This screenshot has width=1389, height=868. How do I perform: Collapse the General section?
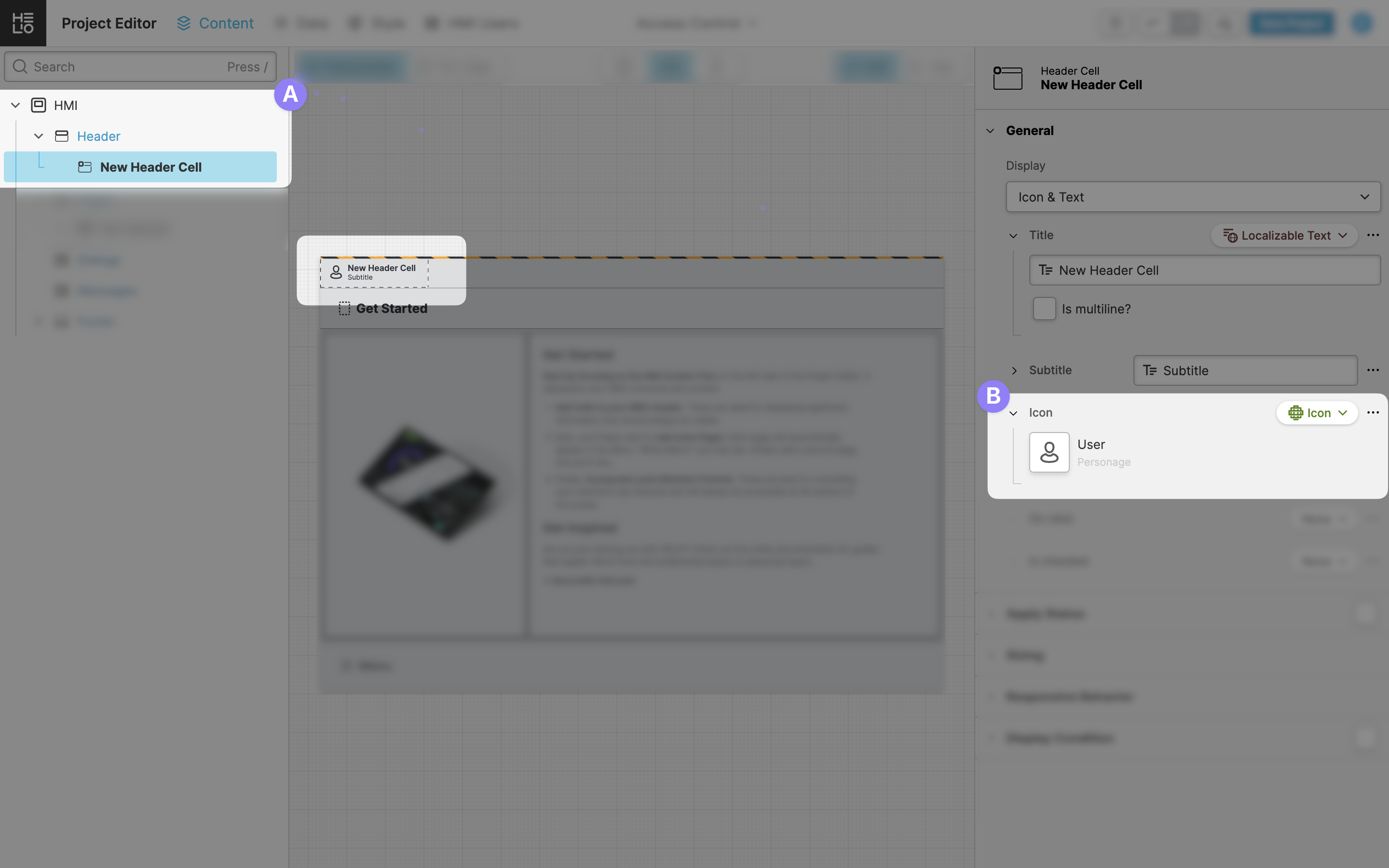click(x=990, y=131)
